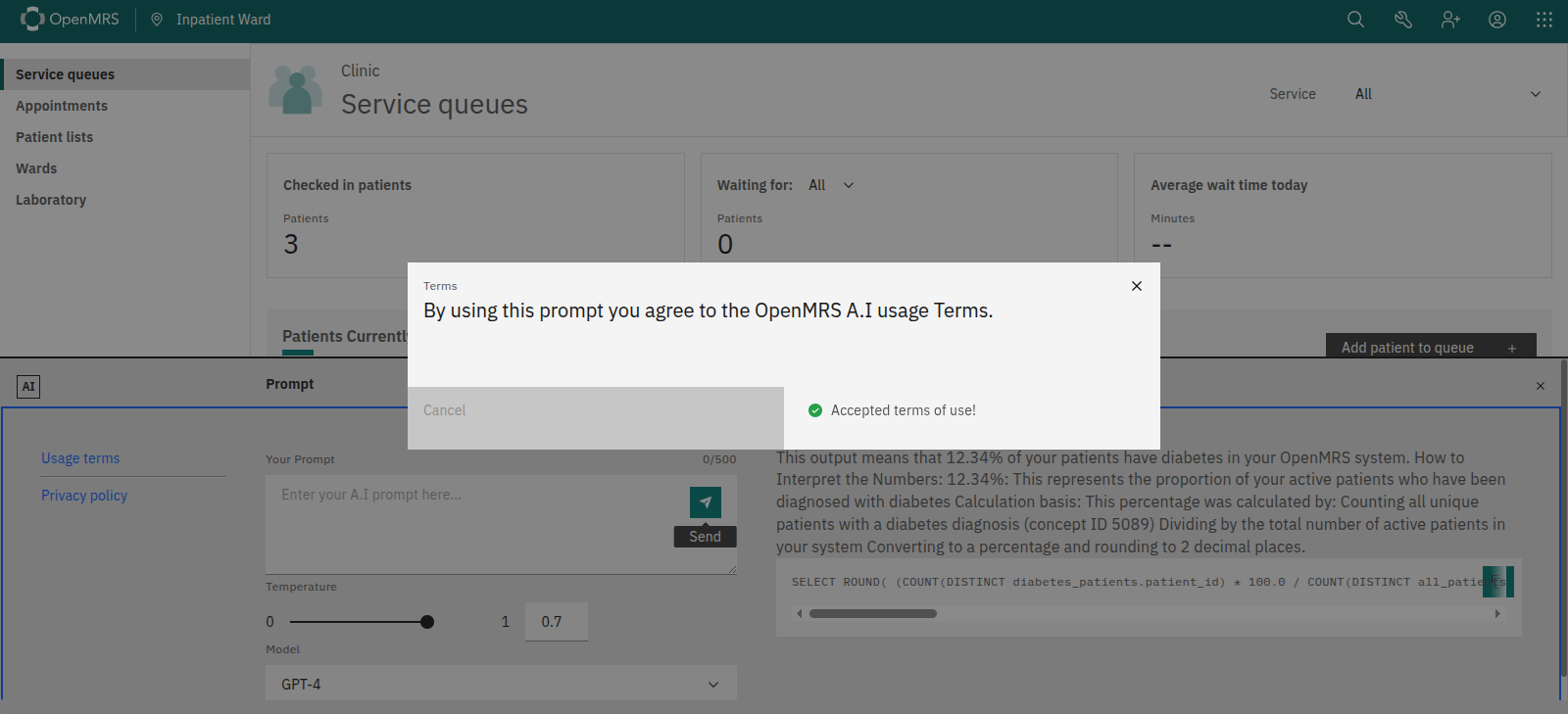Click Add patient to queue button

pos(1431,347)
